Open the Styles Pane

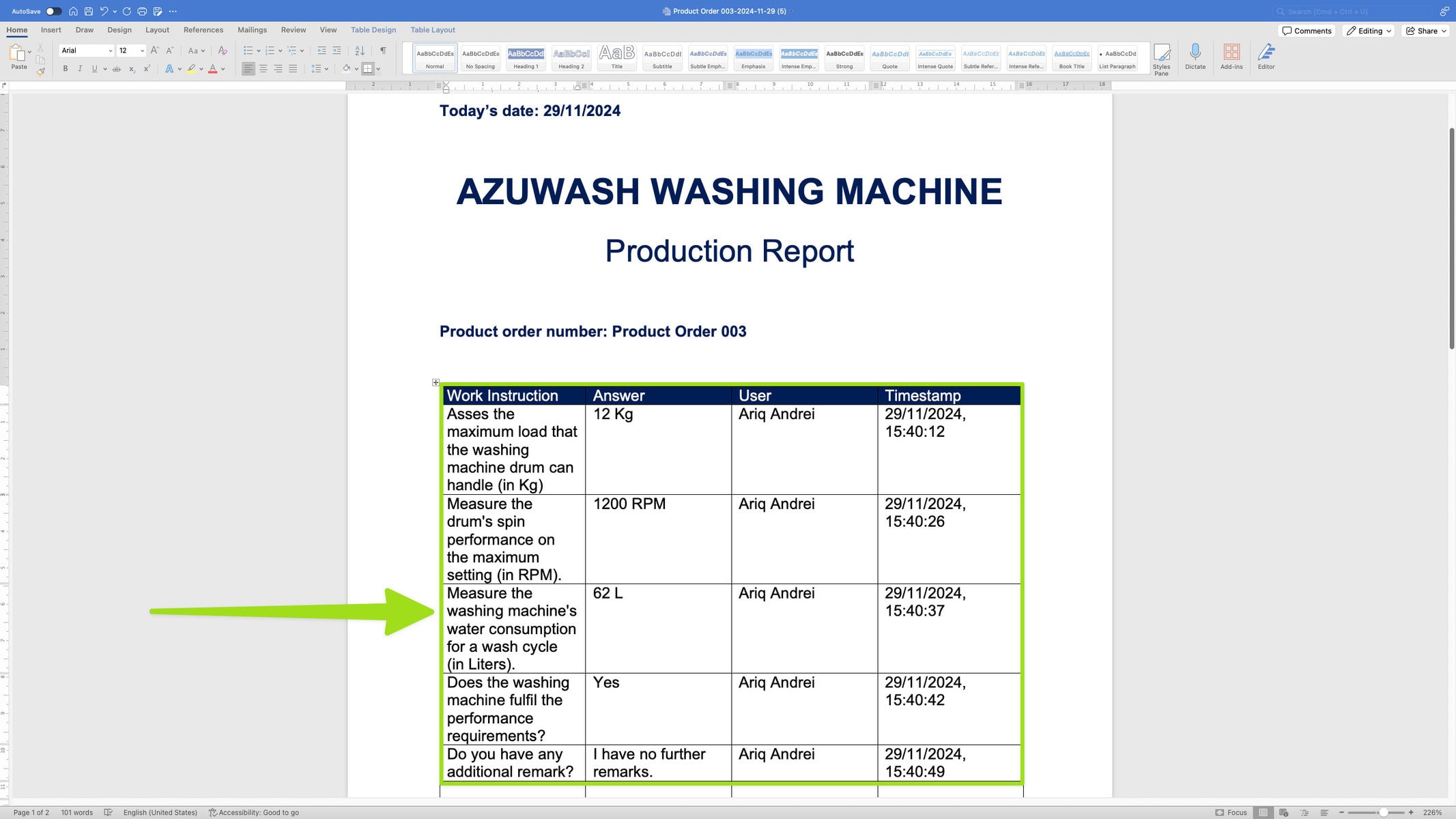pyautogui.click(x=1162, y=57)
